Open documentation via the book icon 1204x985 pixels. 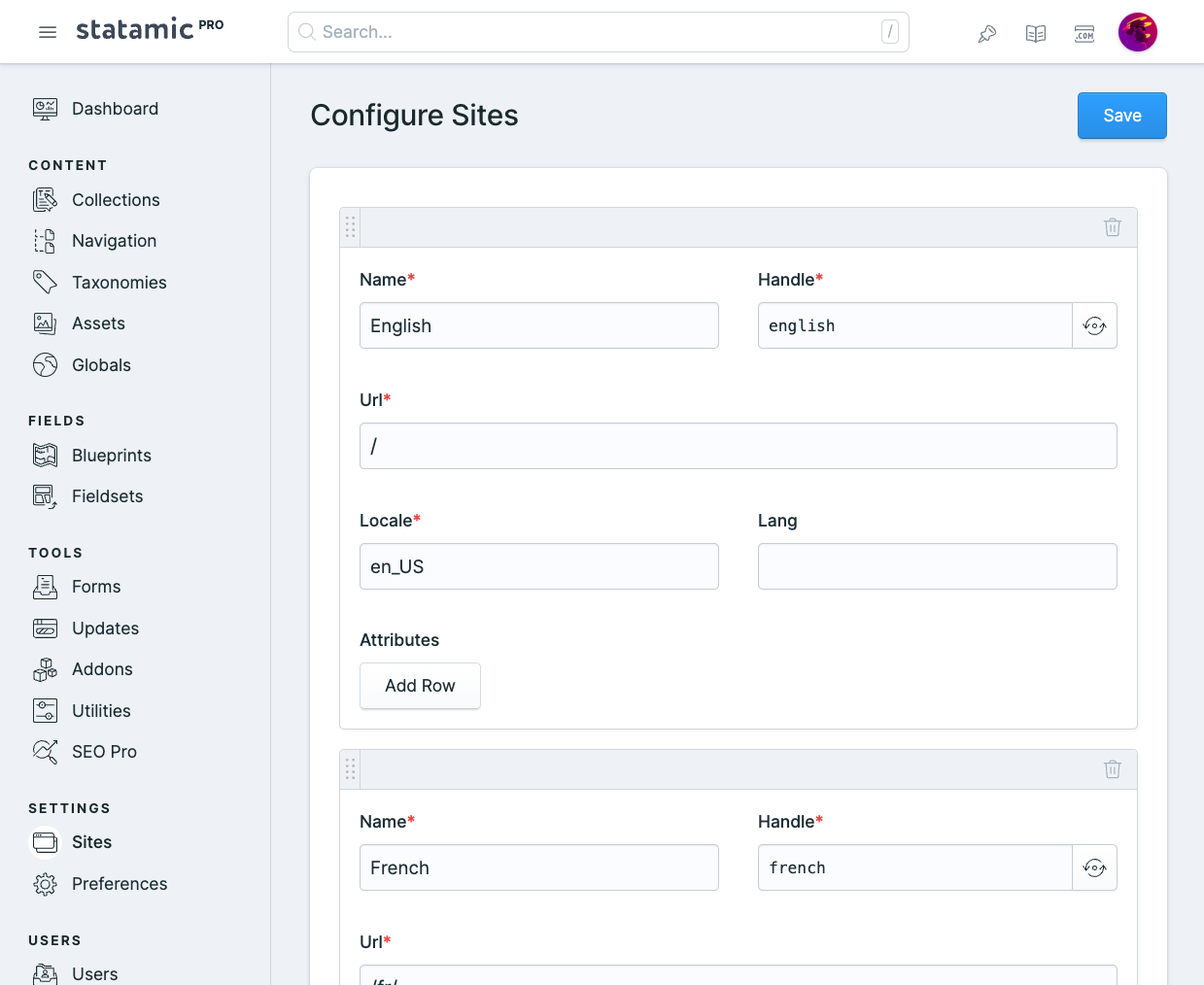click(x=1035, y=32)
